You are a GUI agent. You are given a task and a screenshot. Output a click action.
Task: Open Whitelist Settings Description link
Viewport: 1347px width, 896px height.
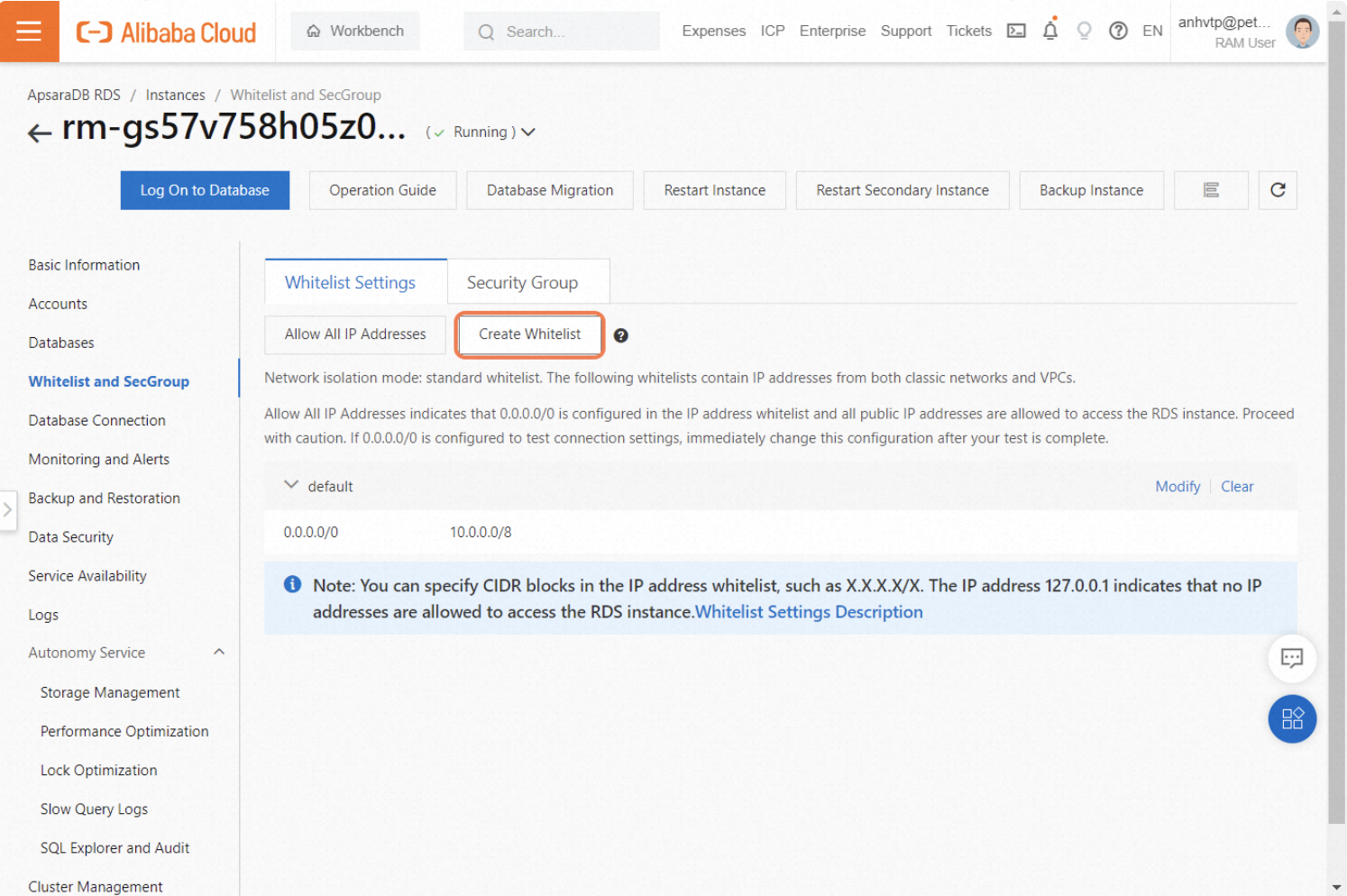click(x=809, y=612)
